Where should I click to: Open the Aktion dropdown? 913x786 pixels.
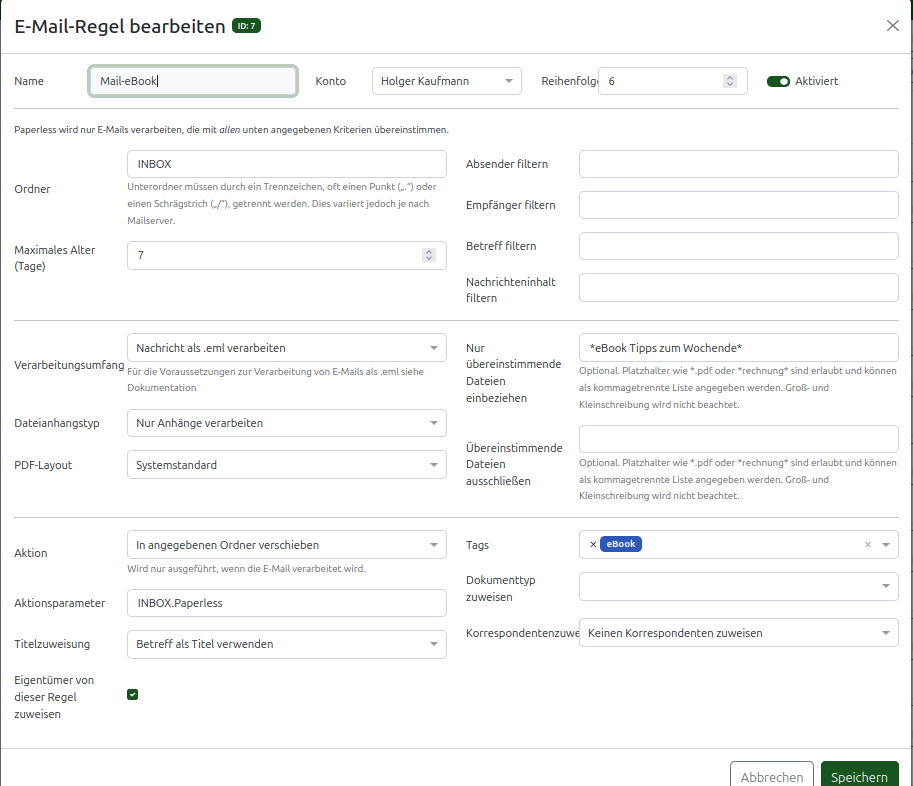pyautogui.click(x=286, y=545)
